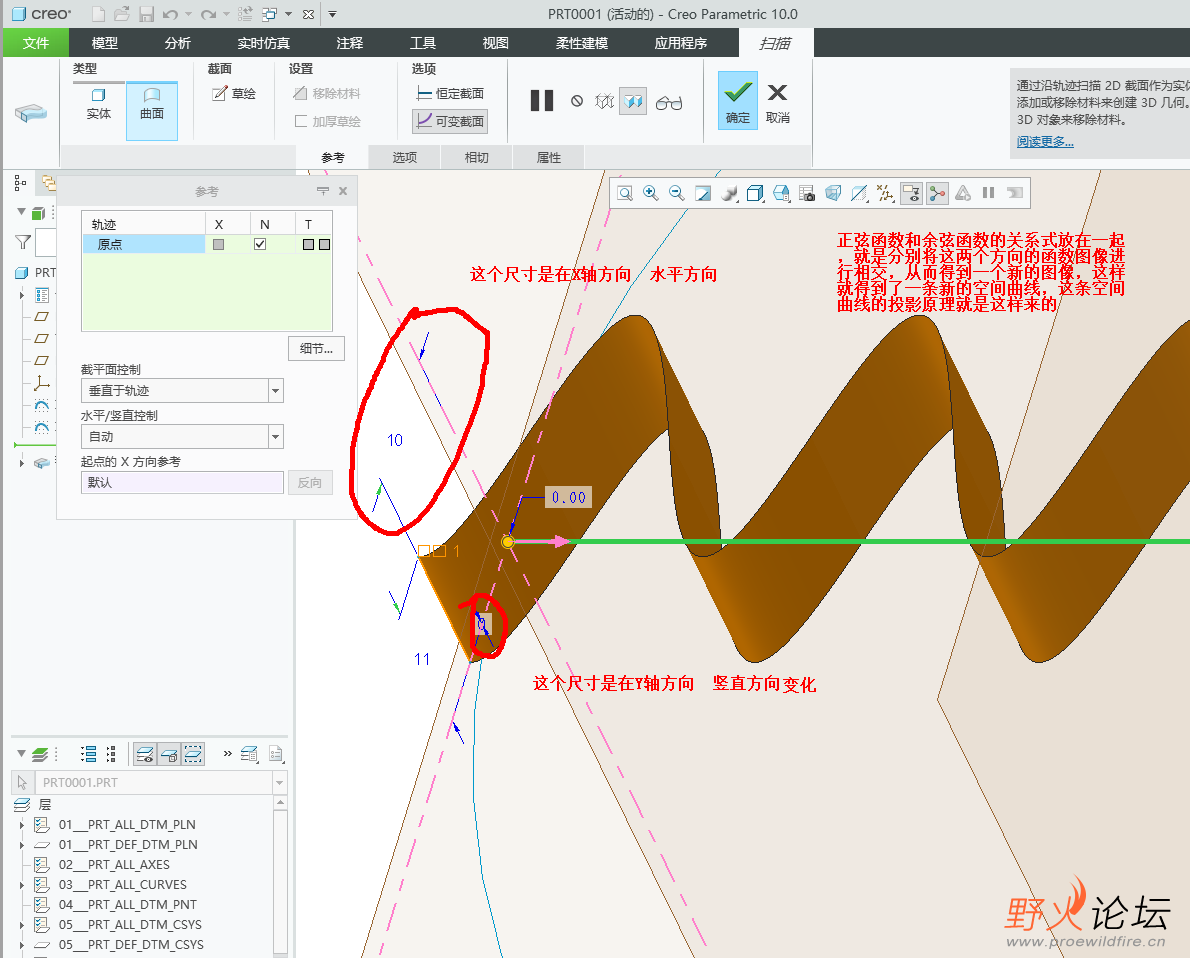Click the Refit view icon in graphics toolbar

[625, 194]
